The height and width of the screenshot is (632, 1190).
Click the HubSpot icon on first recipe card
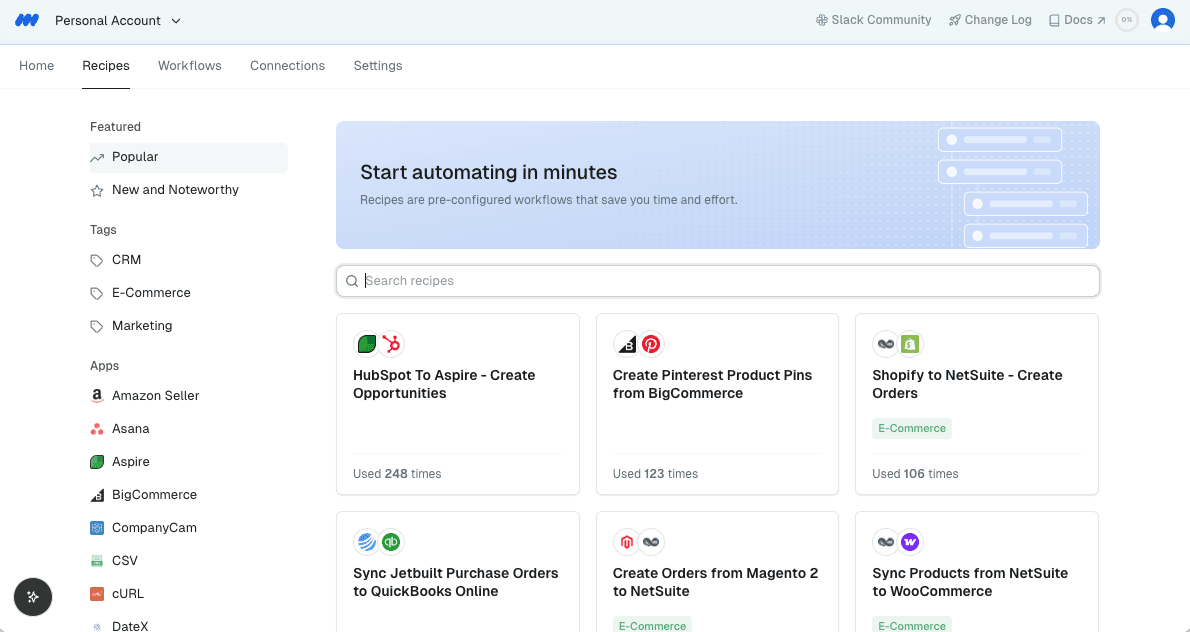[x=392, y=344]
